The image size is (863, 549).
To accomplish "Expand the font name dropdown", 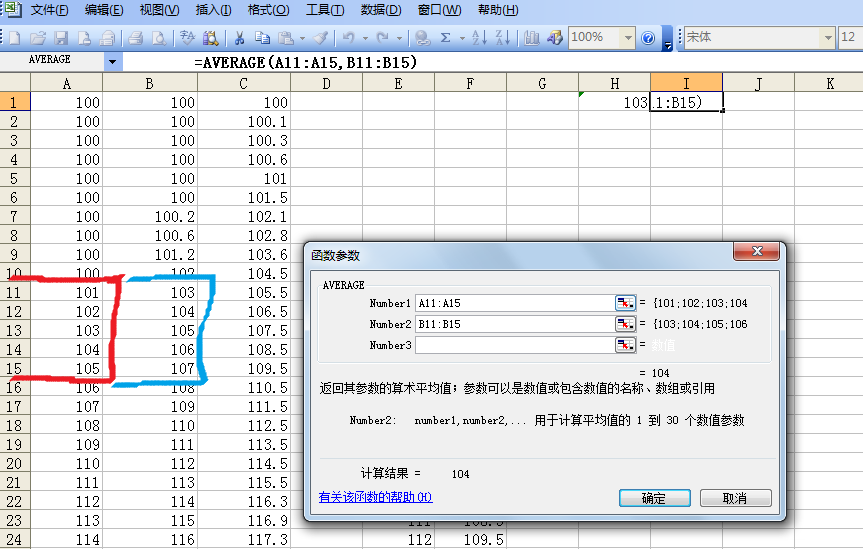I will (827, 38).
